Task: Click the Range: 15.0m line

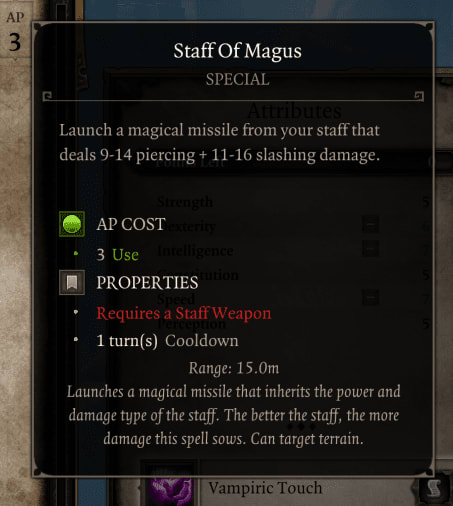Action: (234, 368)
